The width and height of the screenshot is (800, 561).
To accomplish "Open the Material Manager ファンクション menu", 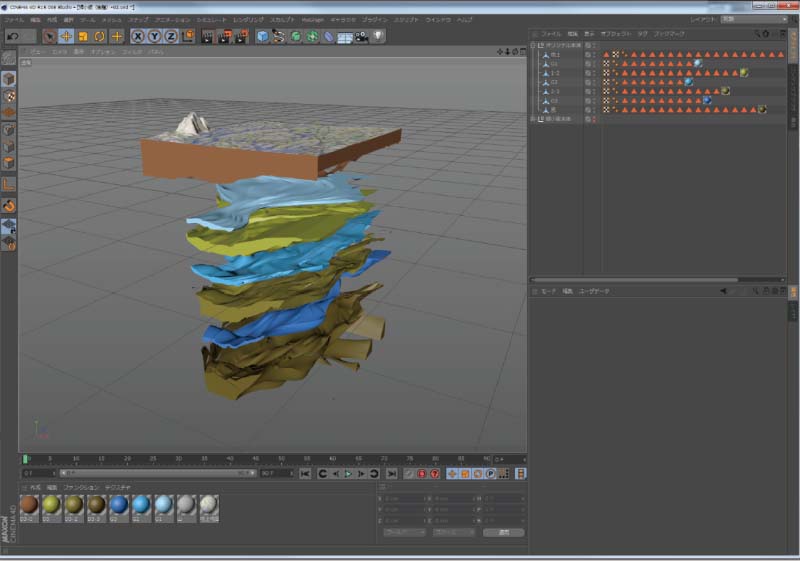I will (x=81, y=488).
